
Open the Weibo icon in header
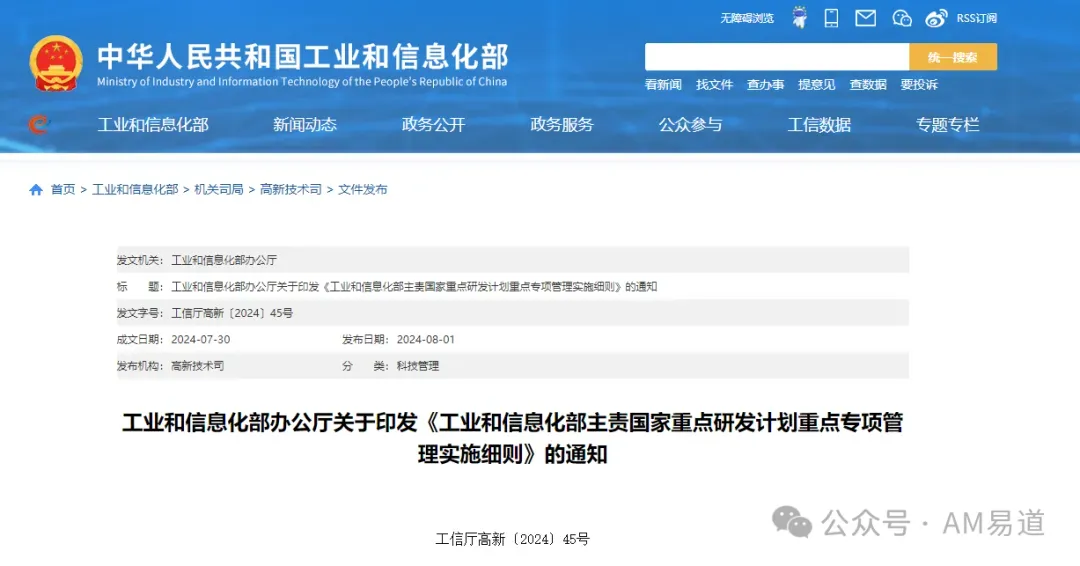tap(936, 19)
